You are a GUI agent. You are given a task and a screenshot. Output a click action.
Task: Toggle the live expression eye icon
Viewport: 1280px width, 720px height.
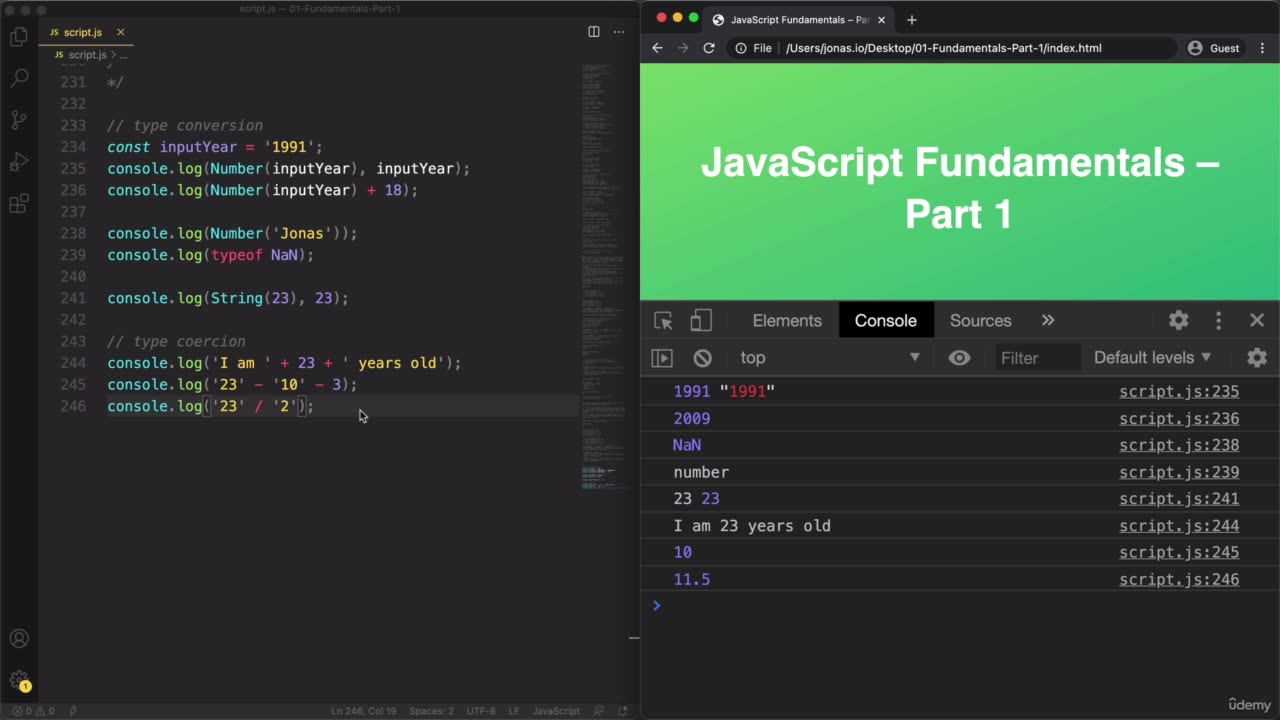pos(959,358)
